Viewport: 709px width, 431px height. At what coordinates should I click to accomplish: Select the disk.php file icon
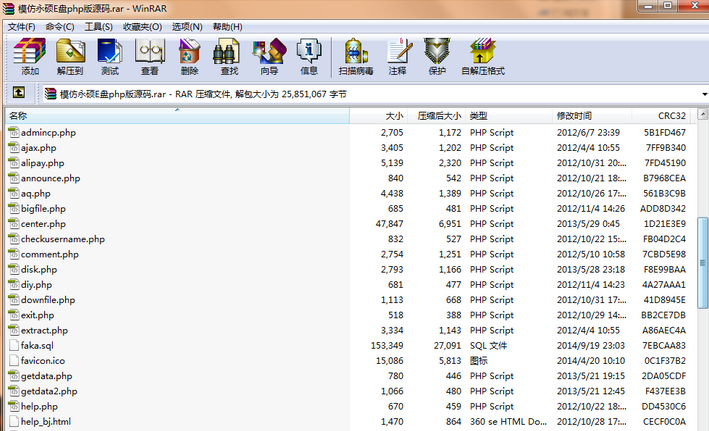coord(14,270)
